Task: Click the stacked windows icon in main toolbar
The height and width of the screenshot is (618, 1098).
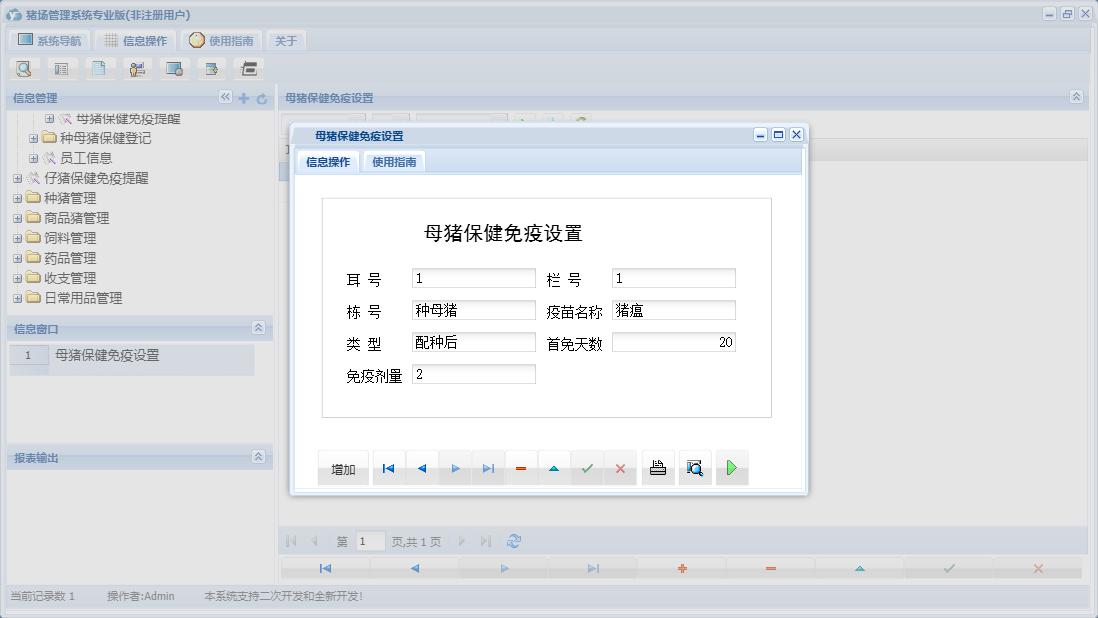Action: pos(249,69)
